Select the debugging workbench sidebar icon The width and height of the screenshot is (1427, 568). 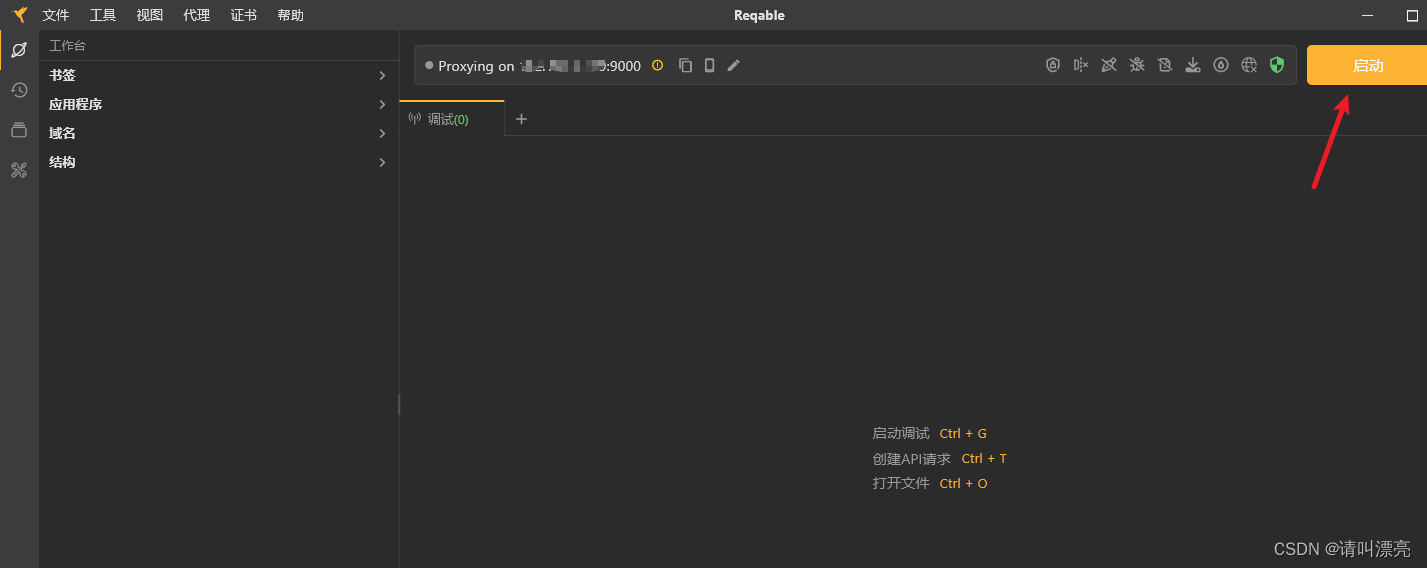(x=19, y=50)
